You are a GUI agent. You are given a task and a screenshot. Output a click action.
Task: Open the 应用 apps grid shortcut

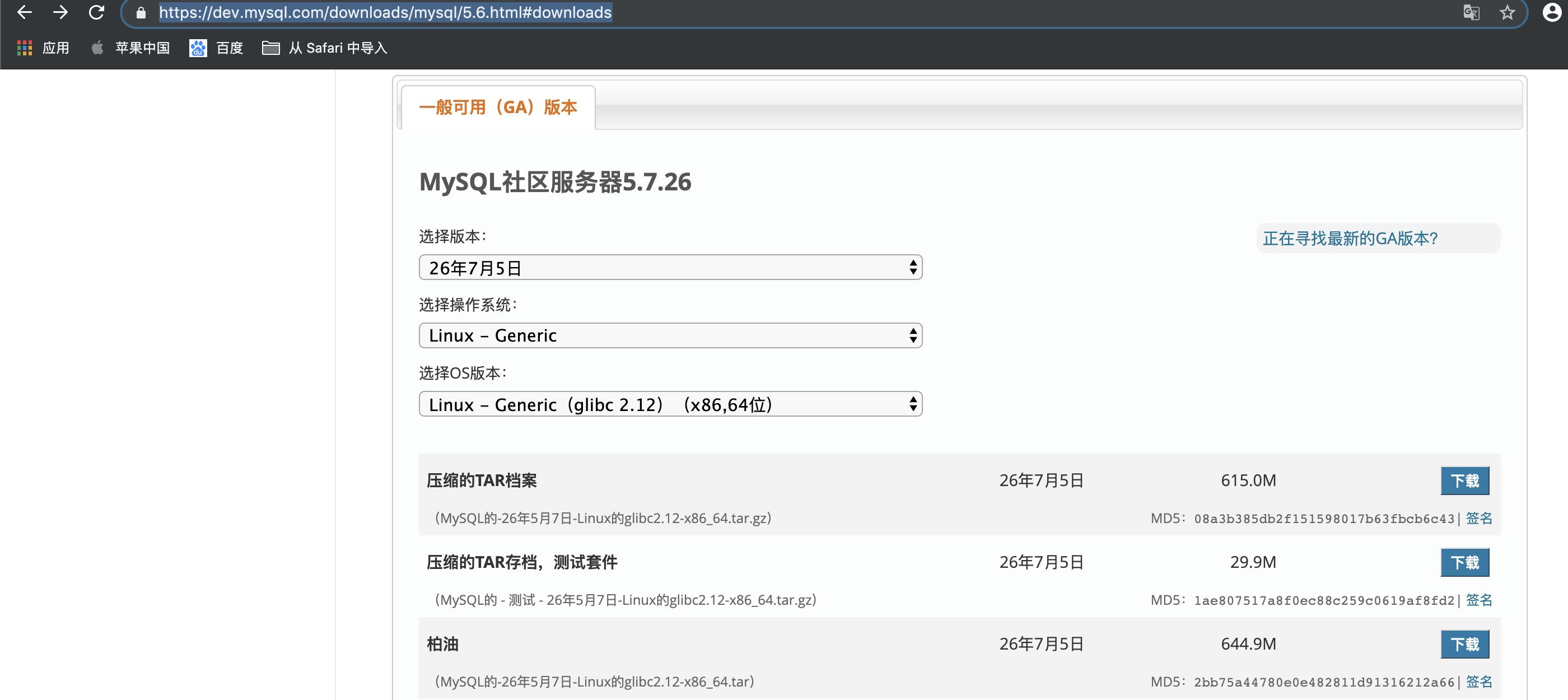[x=43, y=48]
